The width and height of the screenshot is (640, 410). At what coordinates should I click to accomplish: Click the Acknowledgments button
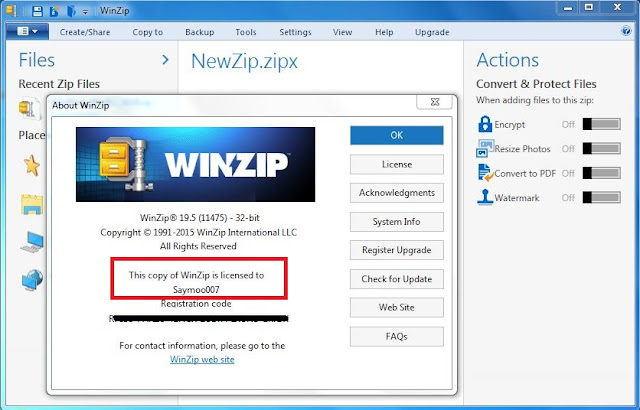coord(397,193)
